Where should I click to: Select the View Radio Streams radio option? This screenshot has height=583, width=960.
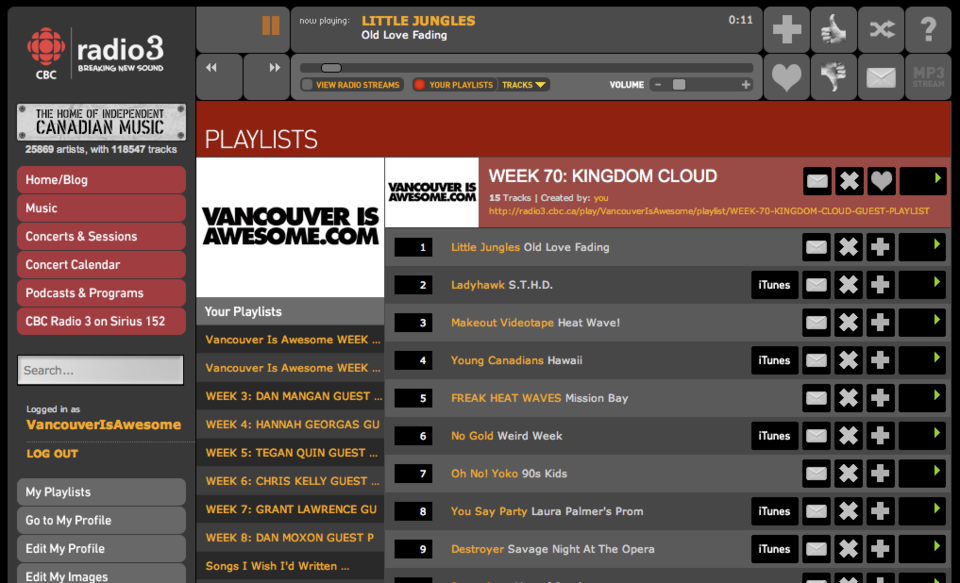(307, 85)
